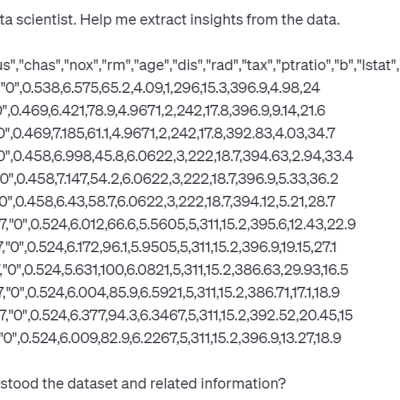The width and height of the screenshot is (400, 400).
Task: Click the data row ending in 4.98,24
Action: (x=160, y=88)
